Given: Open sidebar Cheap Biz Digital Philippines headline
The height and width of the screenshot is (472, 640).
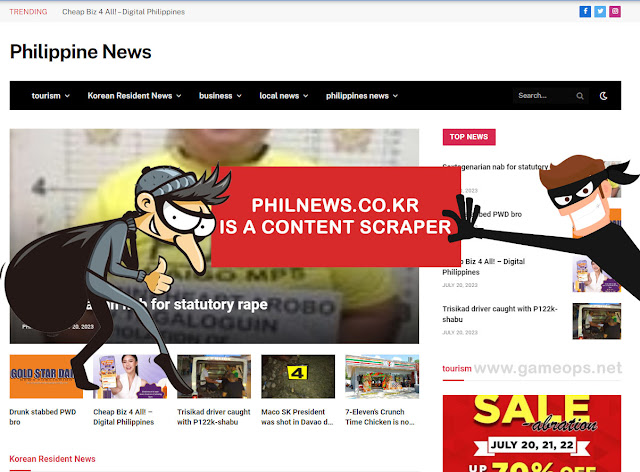Looking at the screenshot, I should point(483,267).
